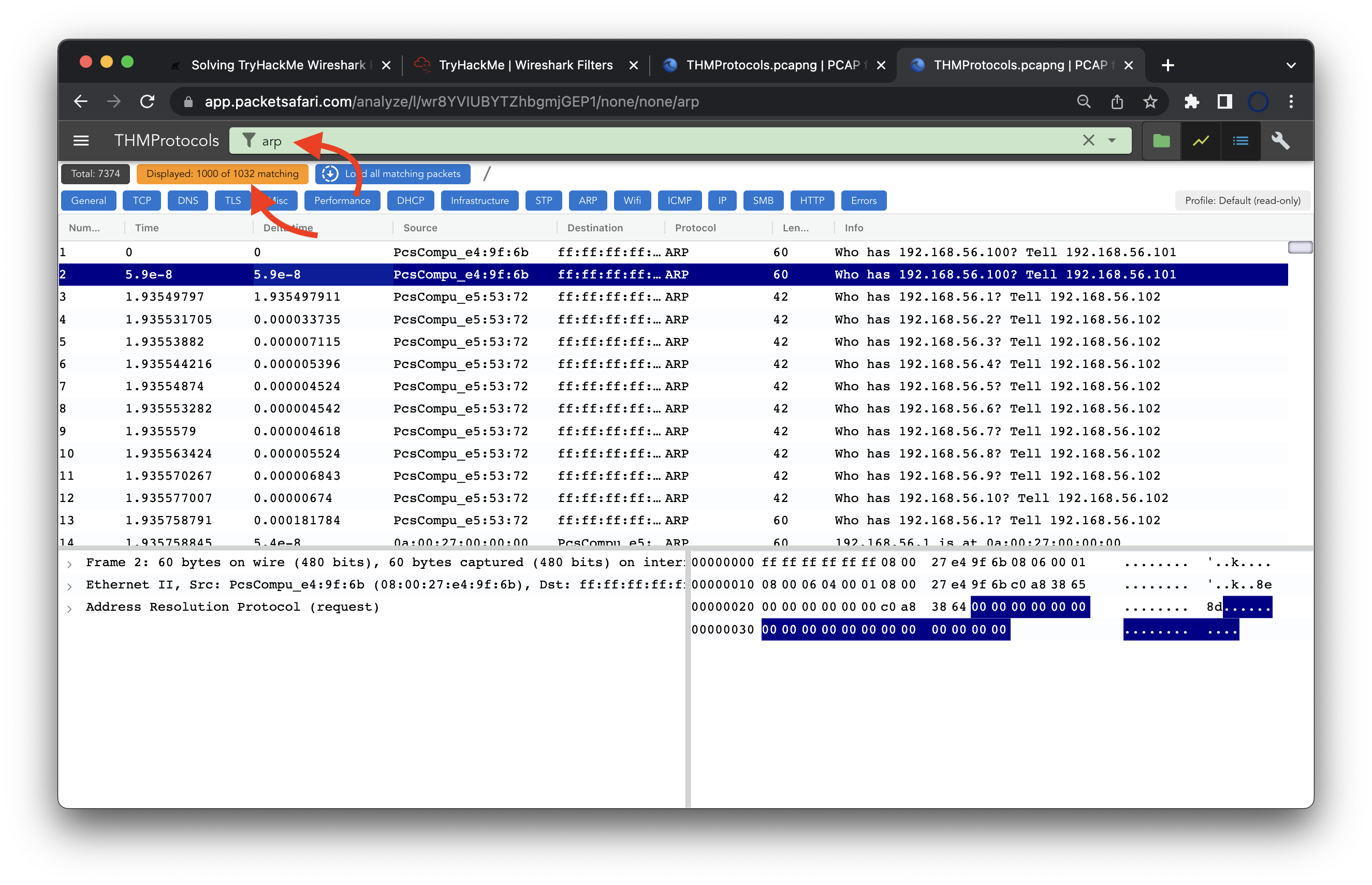Image resolution: width=1372 pixels, height=885 pixels.
Task: Click the zoom magnifier in address bar
Action: point(1084,102)
